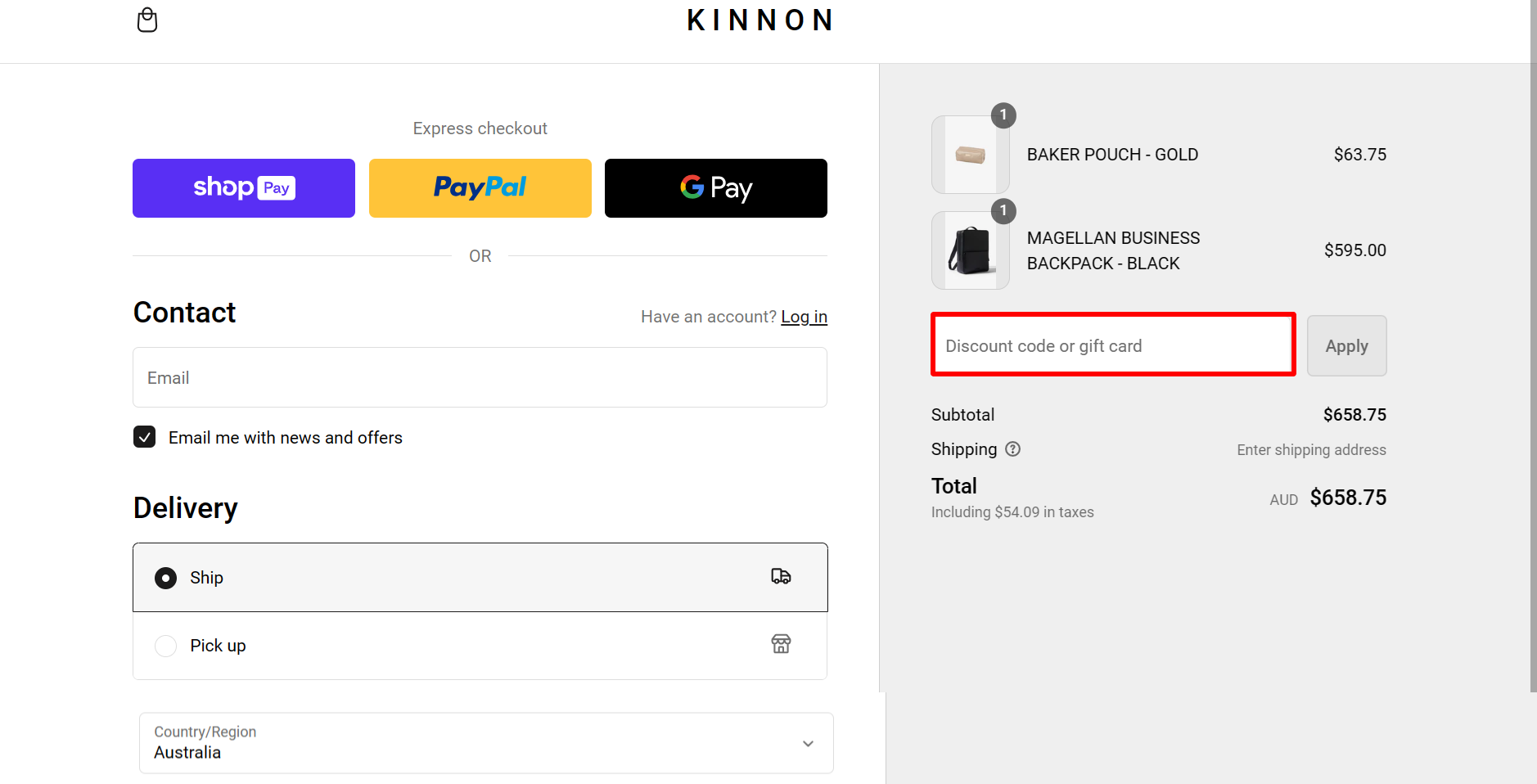Click the discount code input field

1111,345
